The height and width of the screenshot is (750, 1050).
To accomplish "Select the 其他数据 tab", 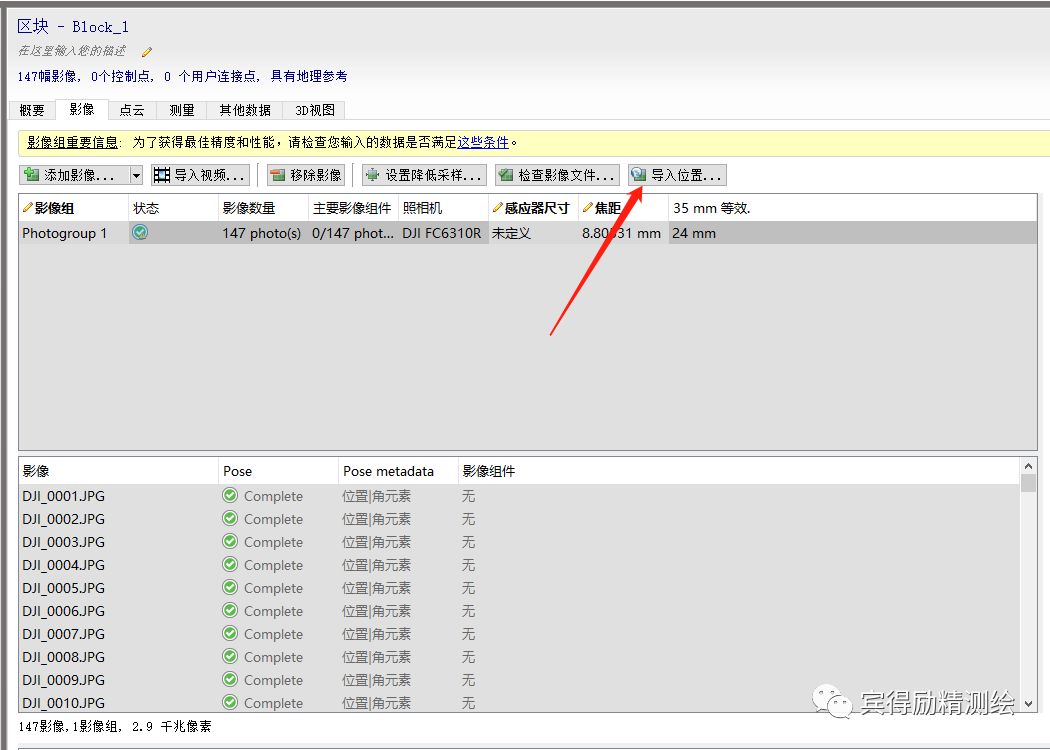I will (244, 110).
